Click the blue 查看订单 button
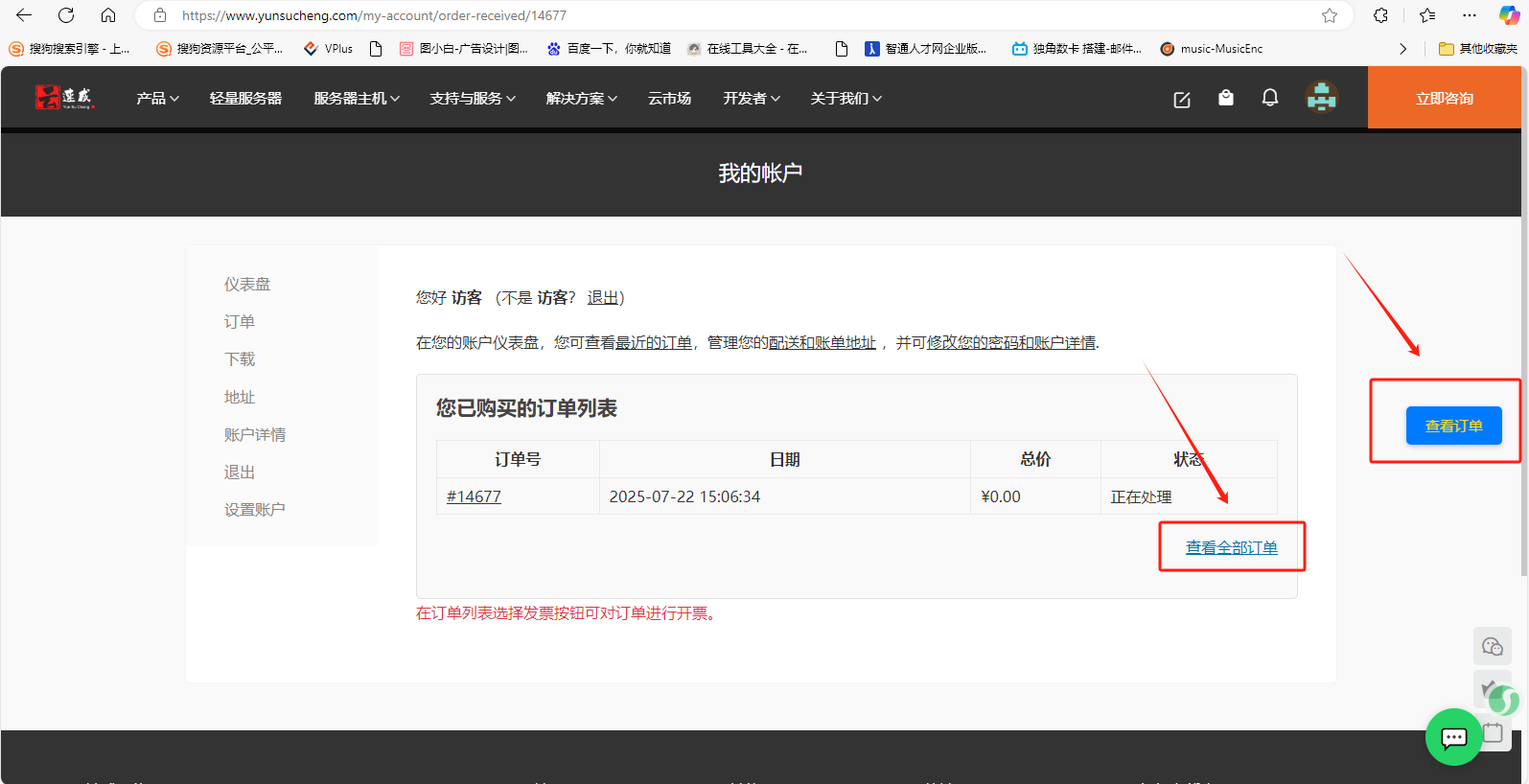 pyautogui.click(x=1453, y=427)
